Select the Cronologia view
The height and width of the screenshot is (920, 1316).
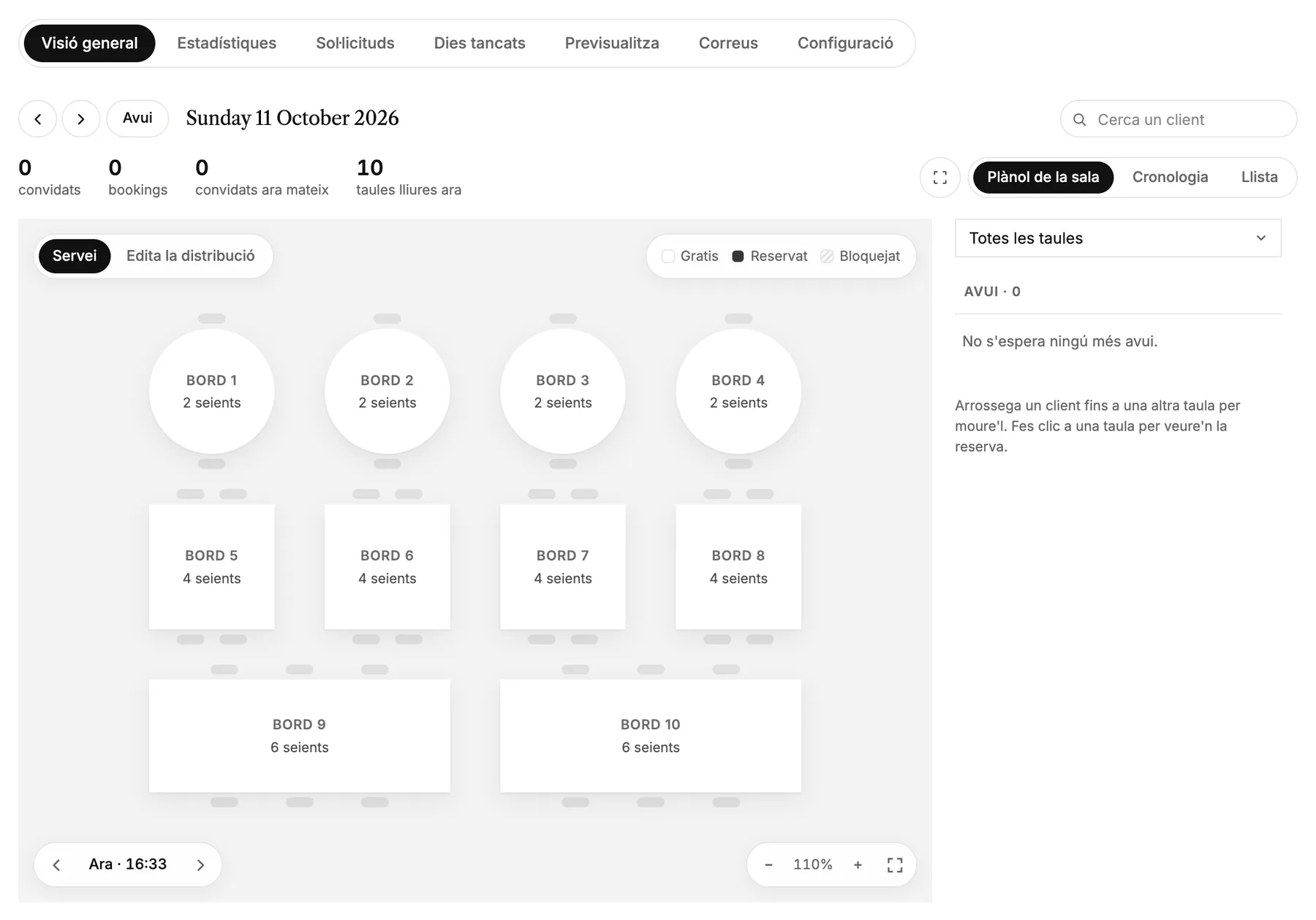1170,178
